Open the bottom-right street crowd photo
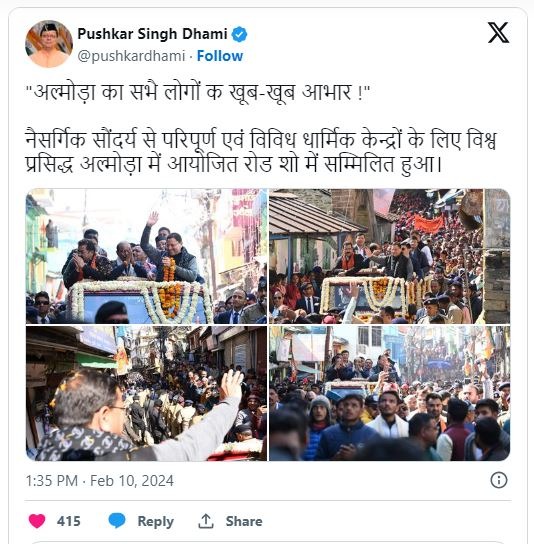 coord(390,393)
